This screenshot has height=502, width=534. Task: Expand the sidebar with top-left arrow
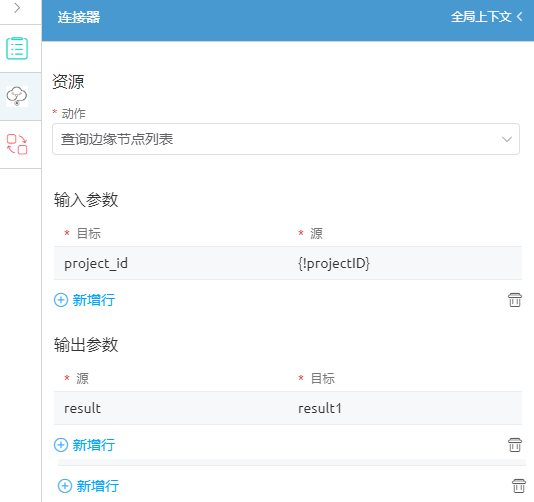pyautogui.click(x=17, y=8)
